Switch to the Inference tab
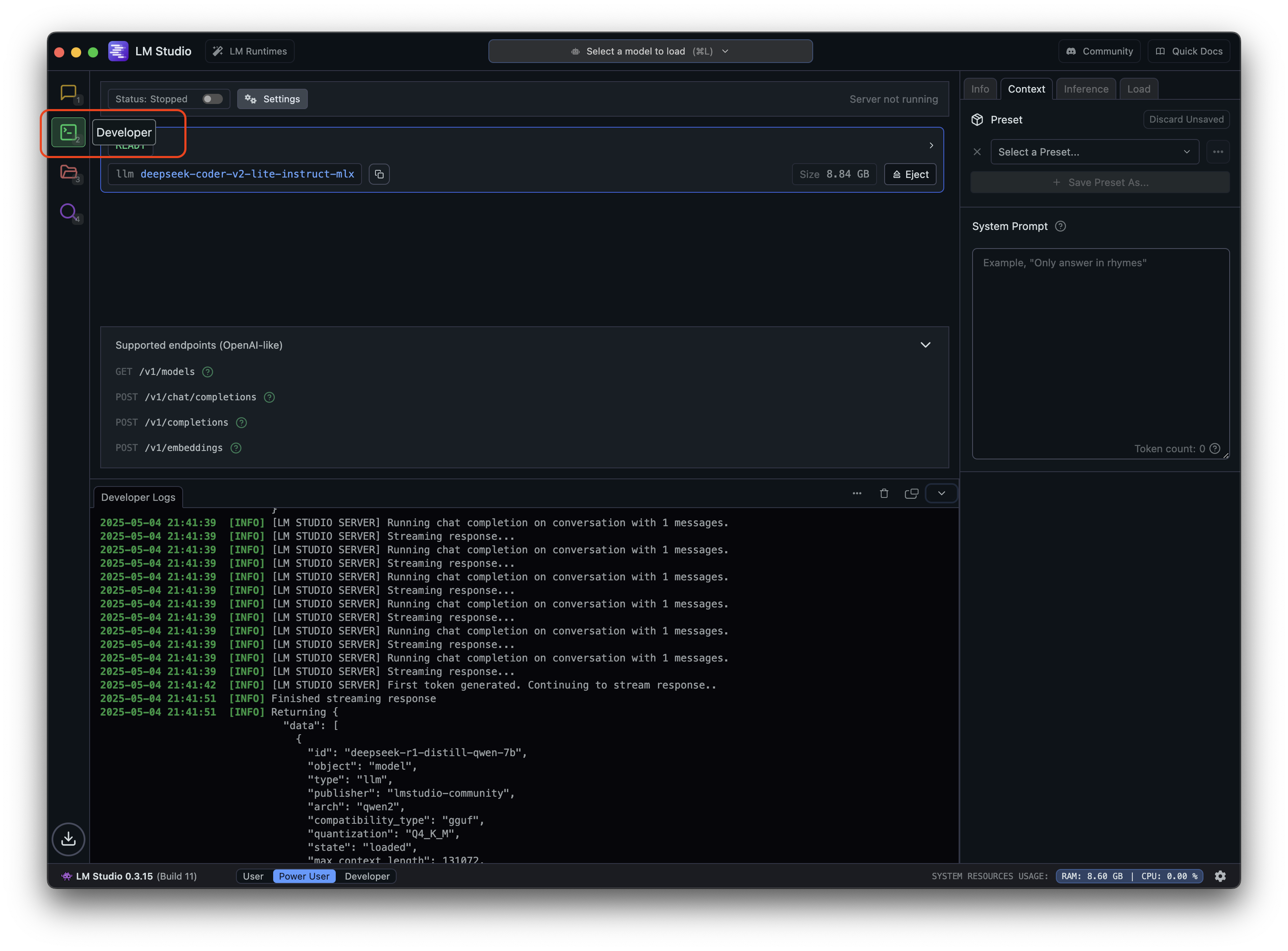The height and width of the screenshot is (951, 1288). (x=1085, y=89)
